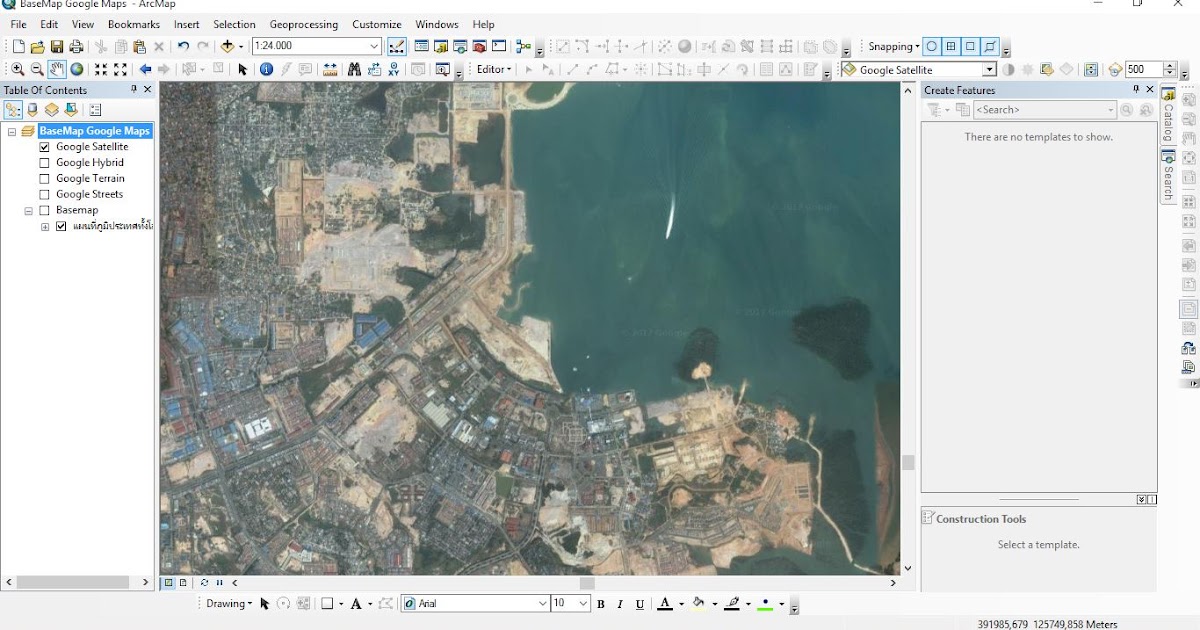The image size is (1200, 630).
Task: Turn on the Google Streets layer
Action: (x=42, y=194)
